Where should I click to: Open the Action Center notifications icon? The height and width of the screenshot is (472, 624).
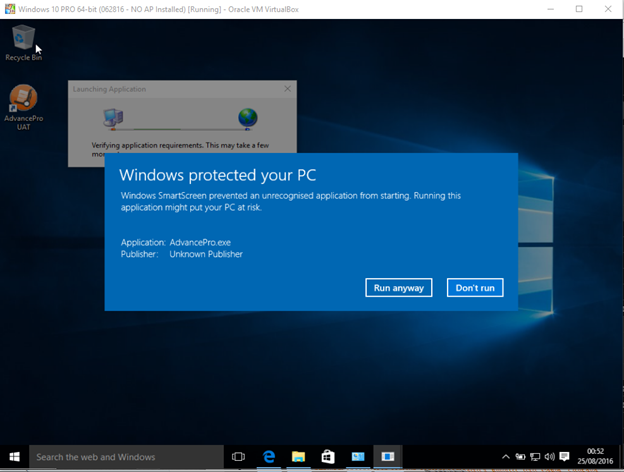click(565, 457)
